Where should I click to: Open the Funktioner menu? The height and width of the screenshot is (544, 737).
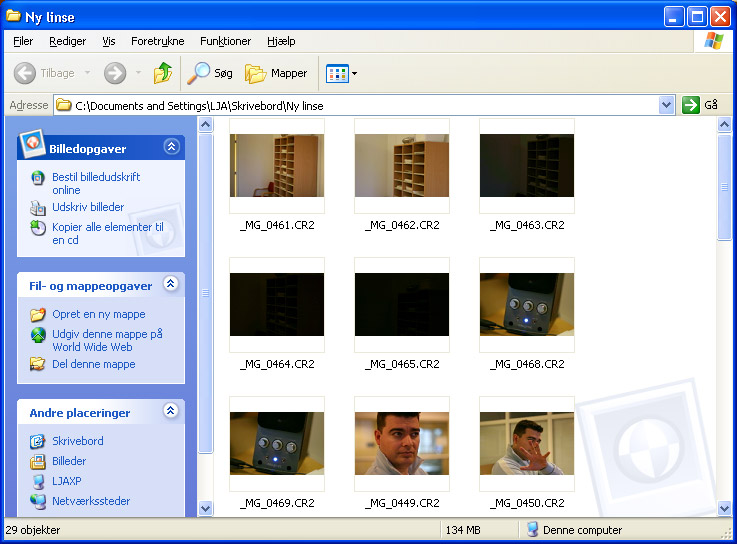pyautogui.click(x=225, y=41)
